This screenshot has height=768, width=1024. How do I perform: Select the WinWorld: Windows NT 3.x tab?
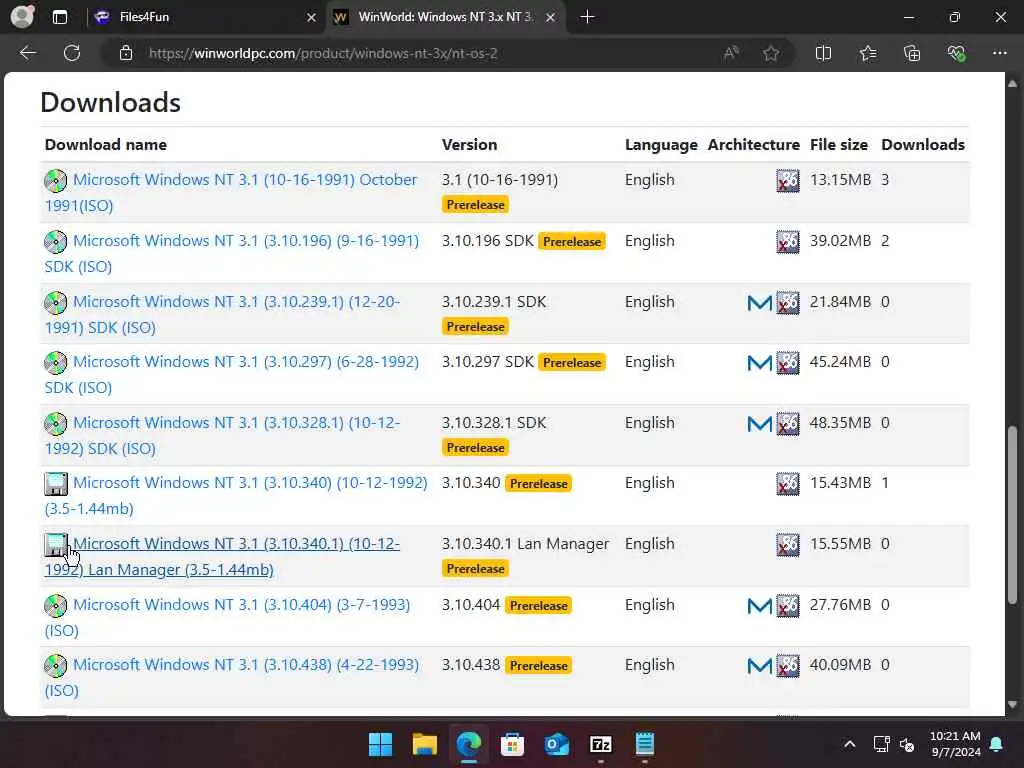click(x=446, y=17)
